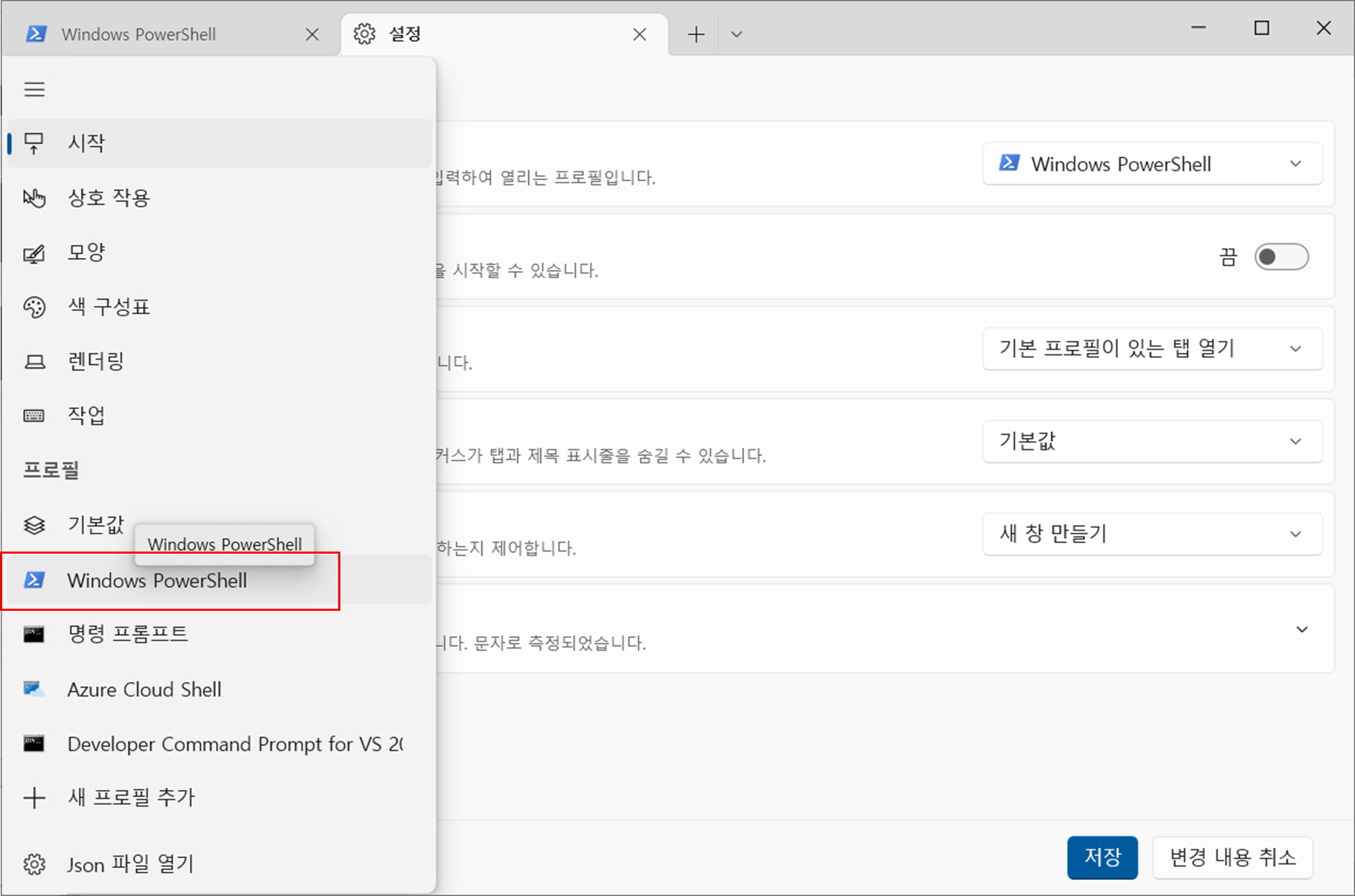The image size is (1355, 896).
Task: Click 새 프로필 추가 add new profile
Action: [131, 798]
